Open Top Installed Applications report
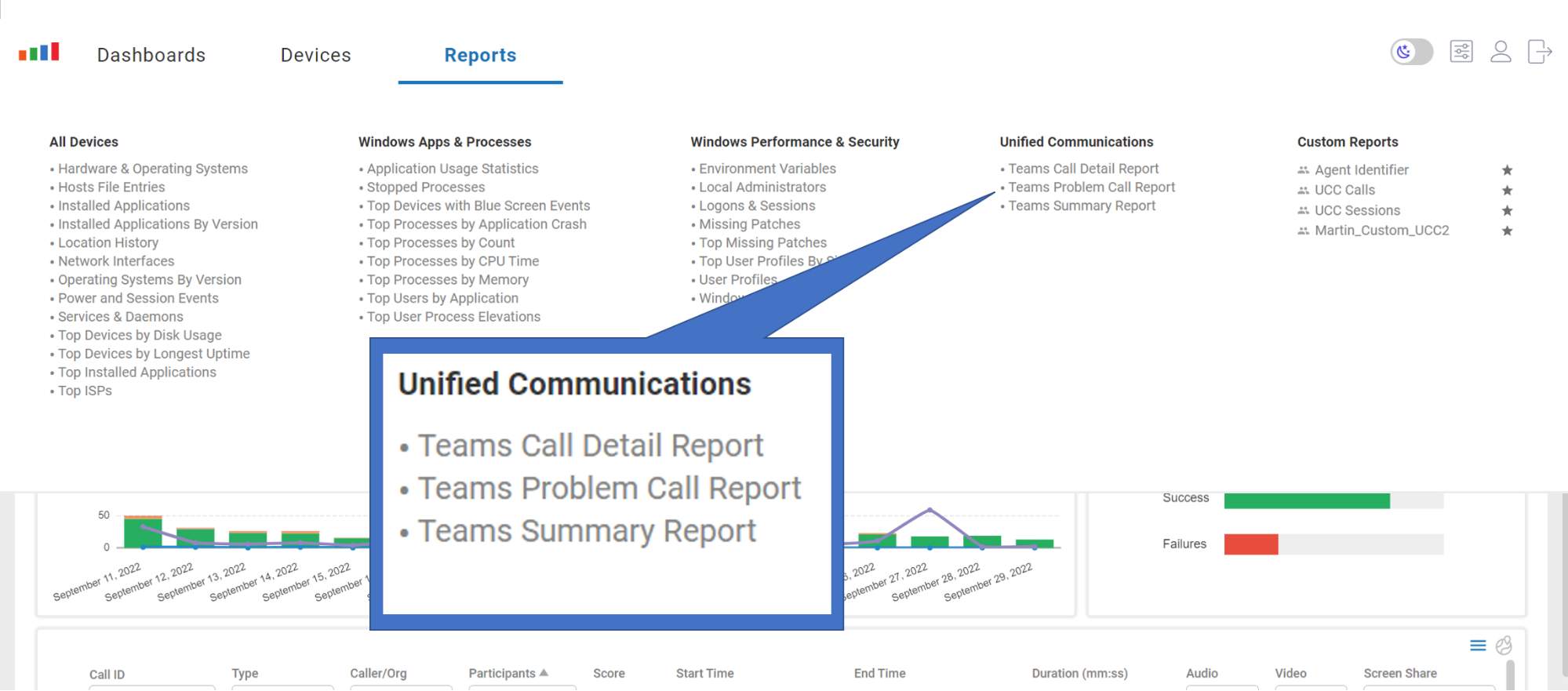This screenshot has height=691, width=1568. point(137,373)
